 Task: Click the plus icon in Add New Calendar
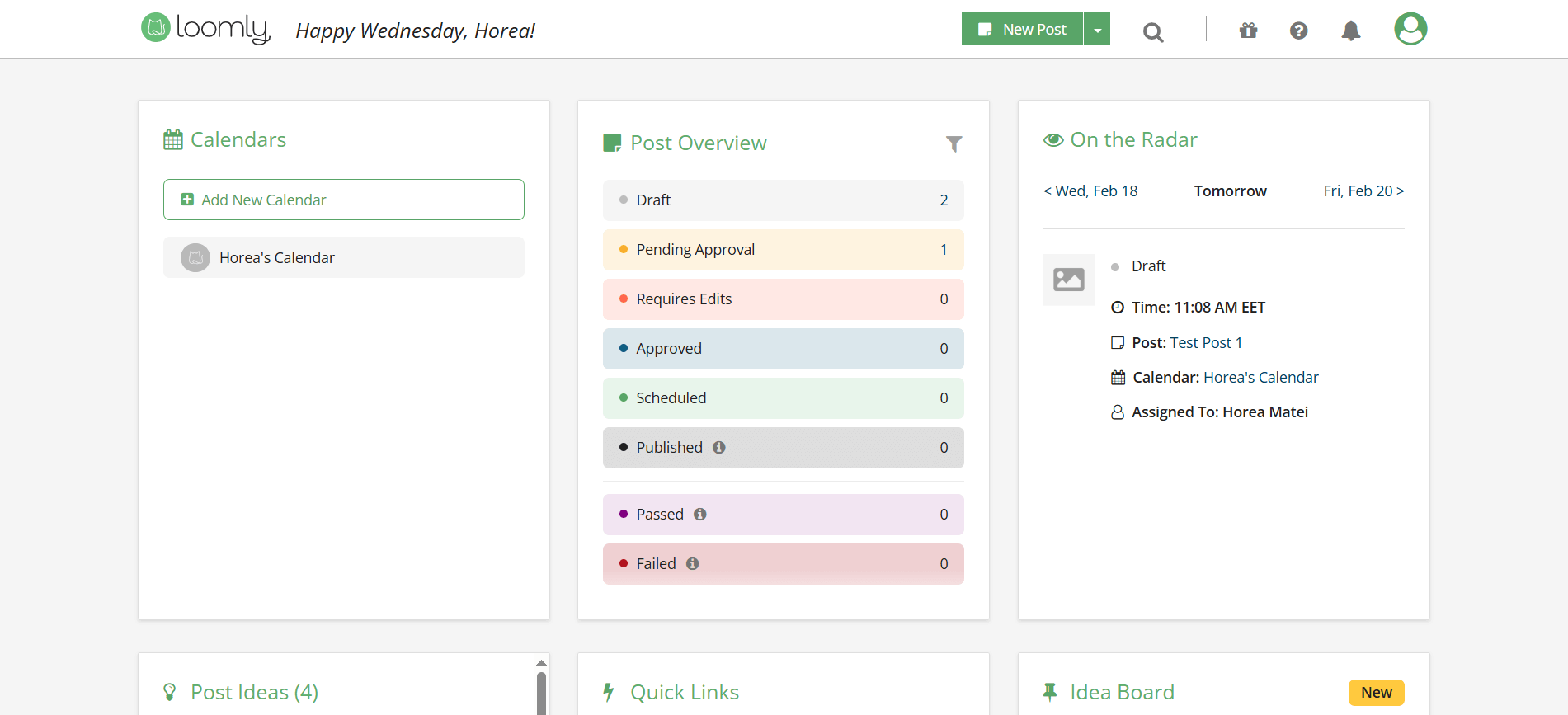pyautogui.click(x=187, y=200)
